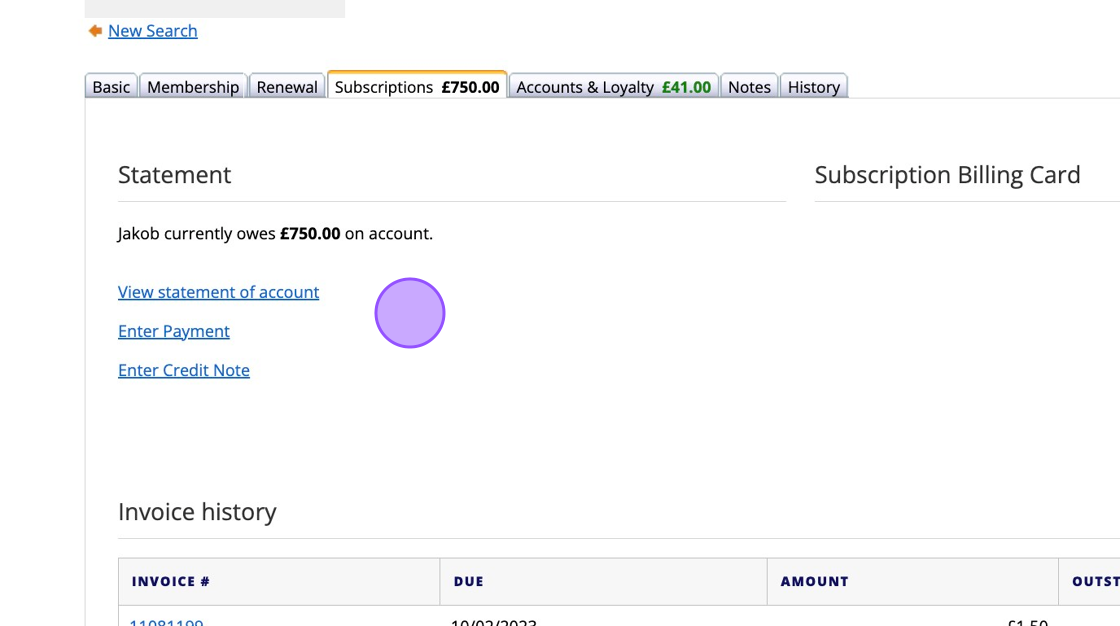Select the Subscriptions £750.00 tab
This screenshot has height=626, width=1120.
pos(416,87)
